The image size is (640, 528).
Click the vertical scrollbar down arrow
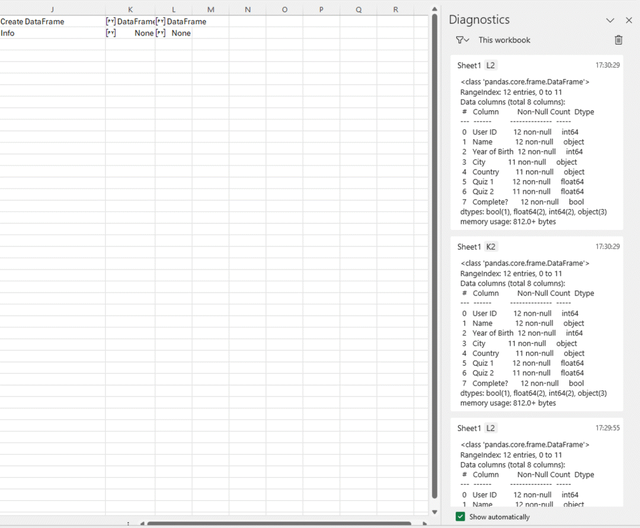click(x=435, y=512)
